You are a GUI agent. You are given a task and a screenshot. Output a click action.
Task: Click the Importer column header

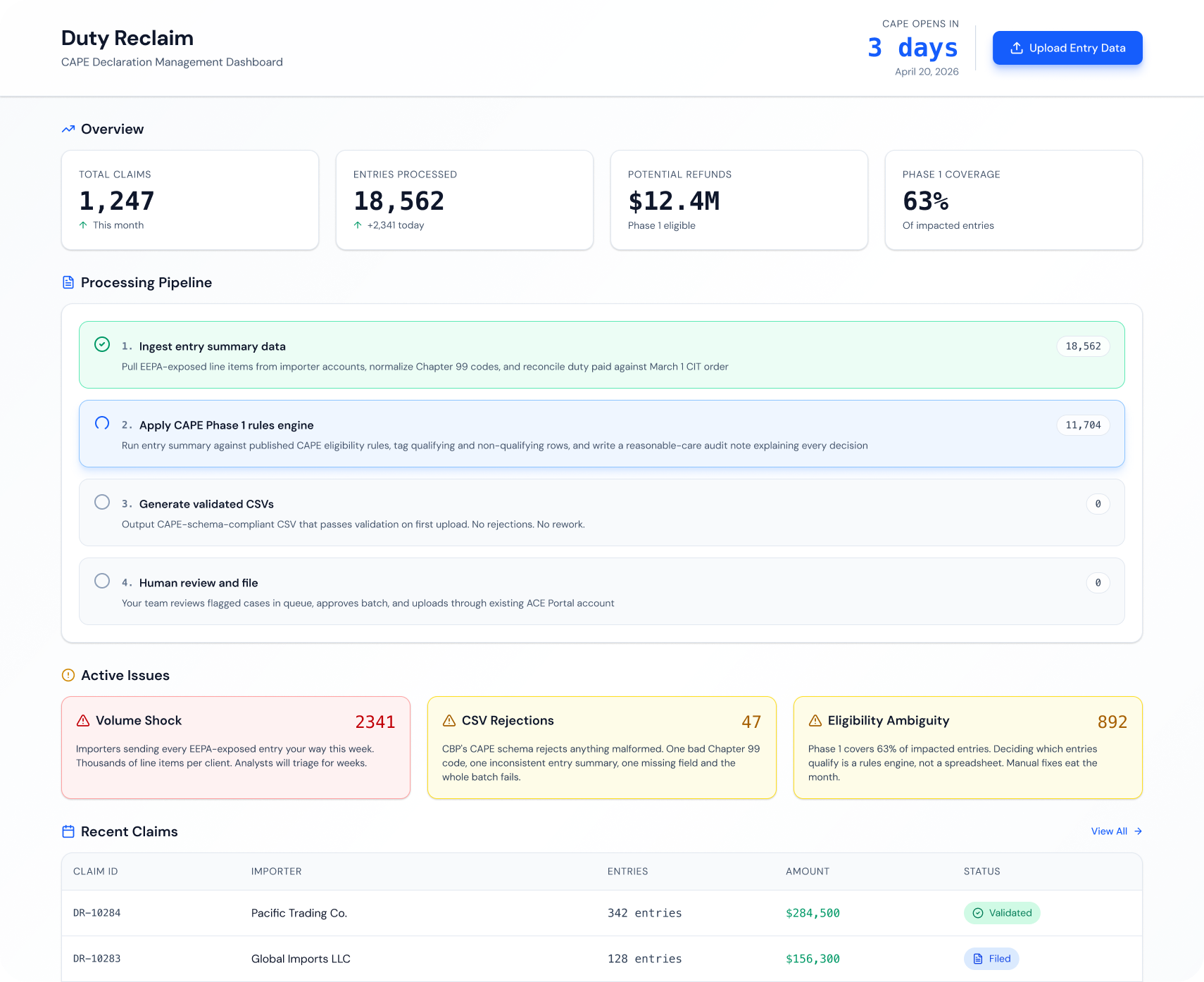276,871
